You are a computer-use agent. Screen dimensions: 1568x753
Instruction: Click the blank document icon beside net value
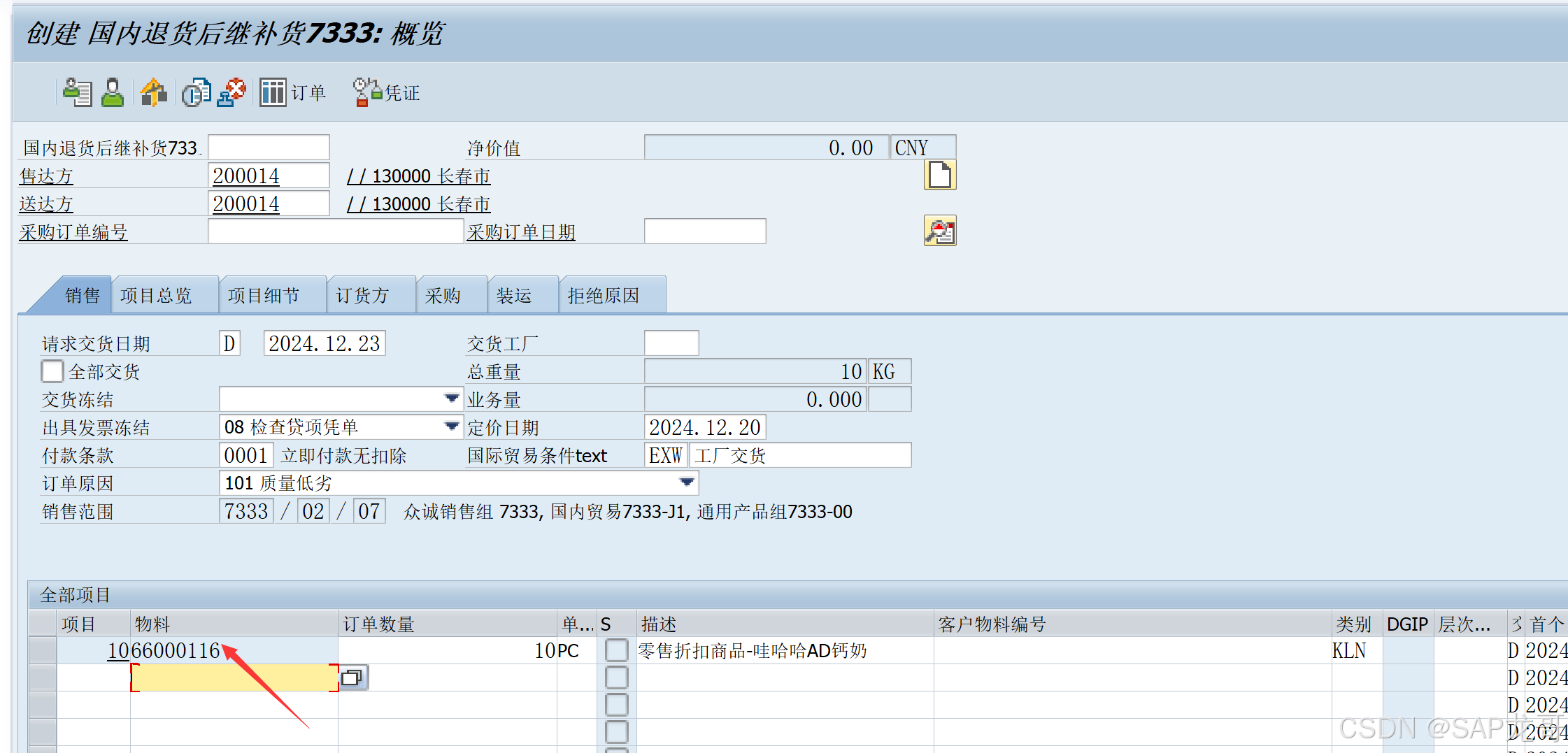tap(939, 175)
